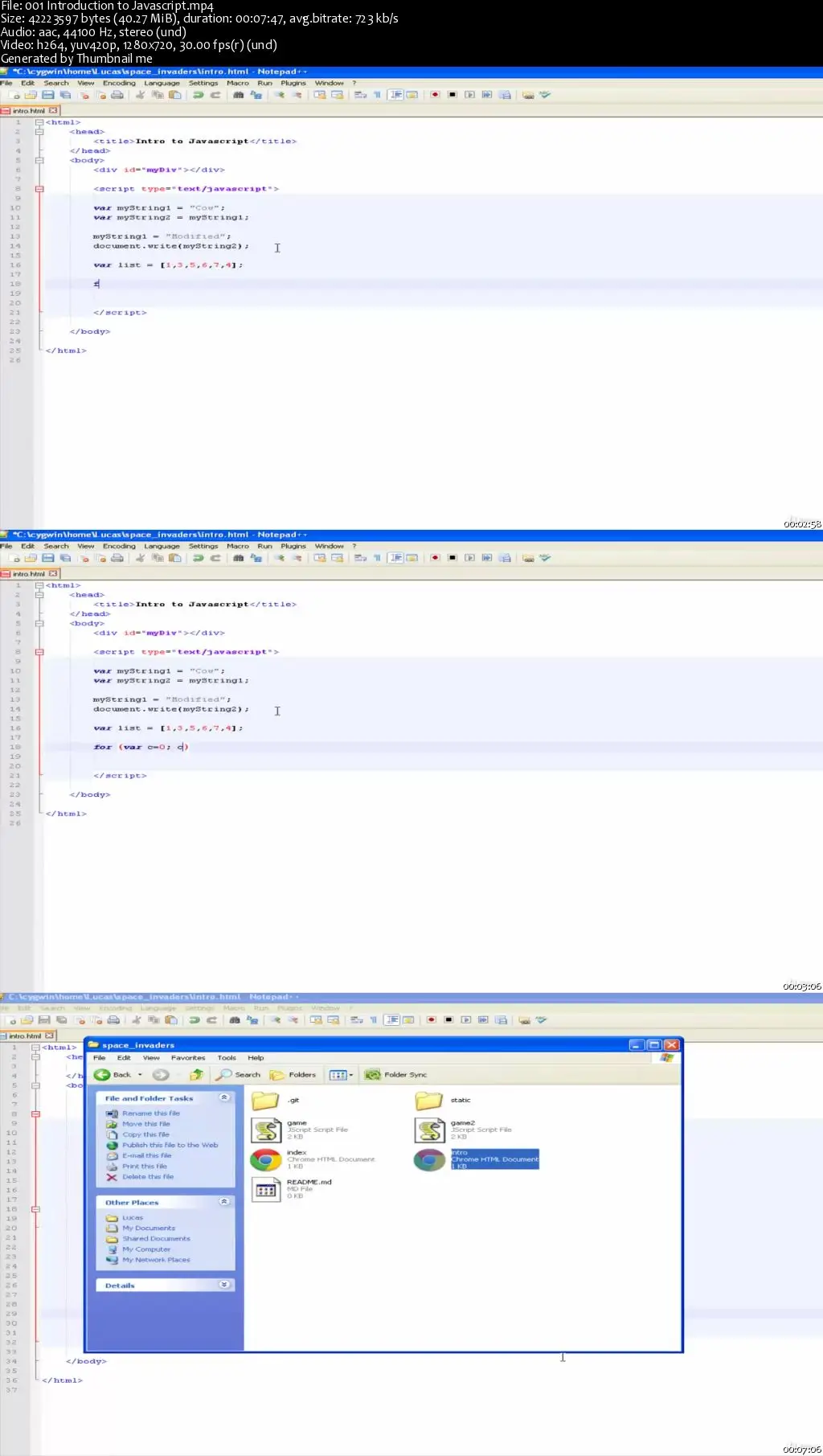Click Zoom in icon in second frame (00:03:06) toolbar
The width and height of the screenshot is (823, 1456).
(279, 558)
